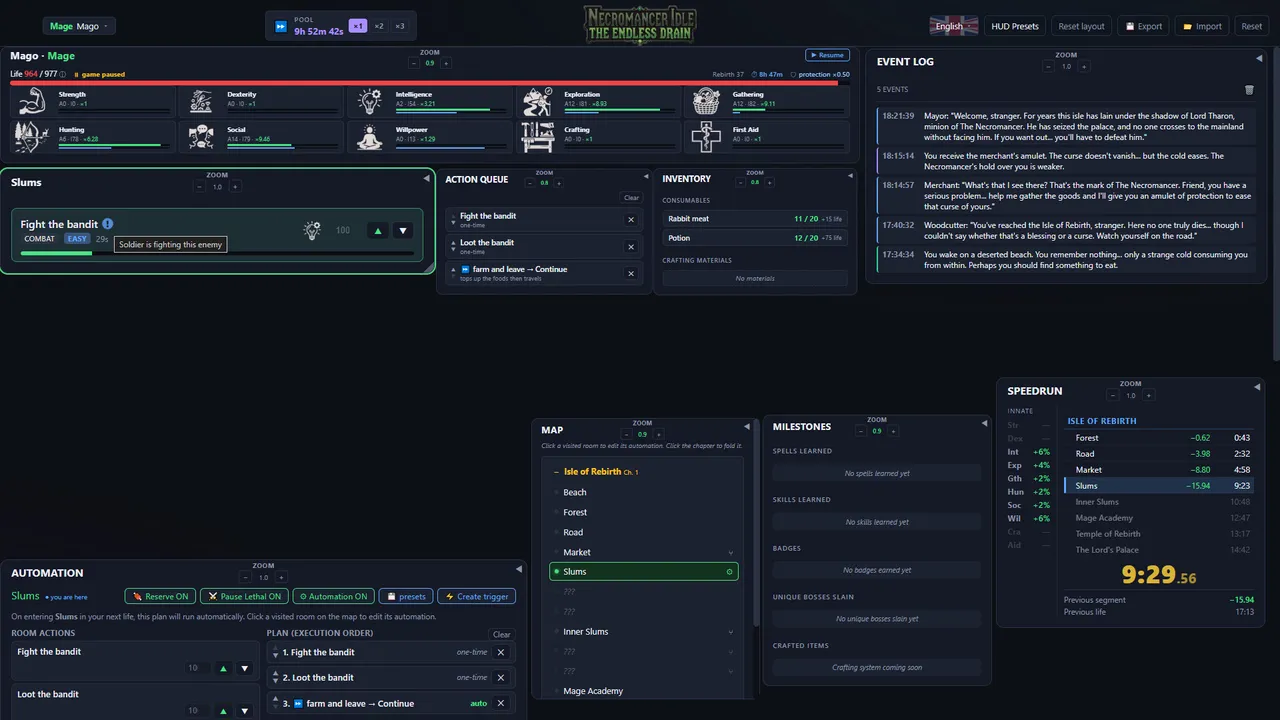Open HUD Presets
Image resolution: width=1280 pixels, height=720 pixels.
tap(1014, 26)
